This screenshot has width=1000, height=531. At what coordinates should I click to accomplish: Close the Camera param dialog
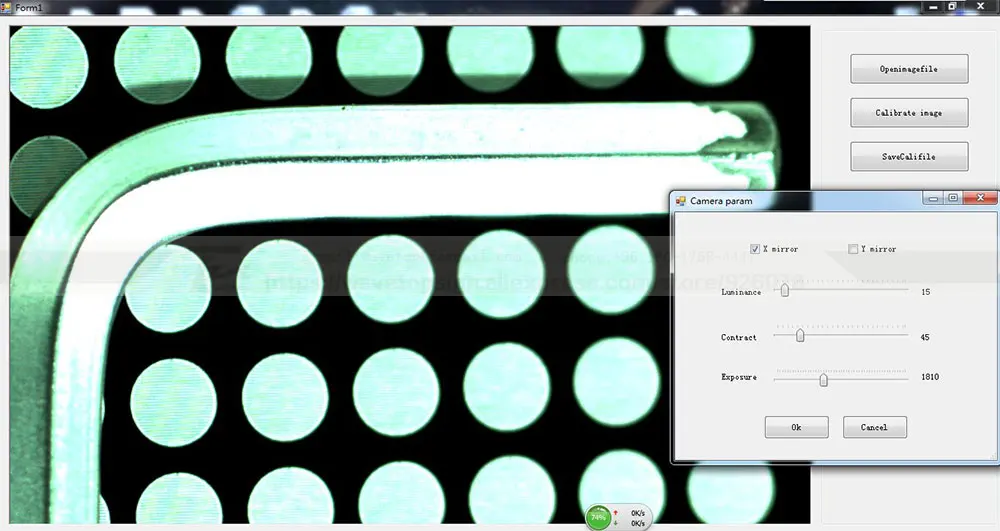coord(980,198)
